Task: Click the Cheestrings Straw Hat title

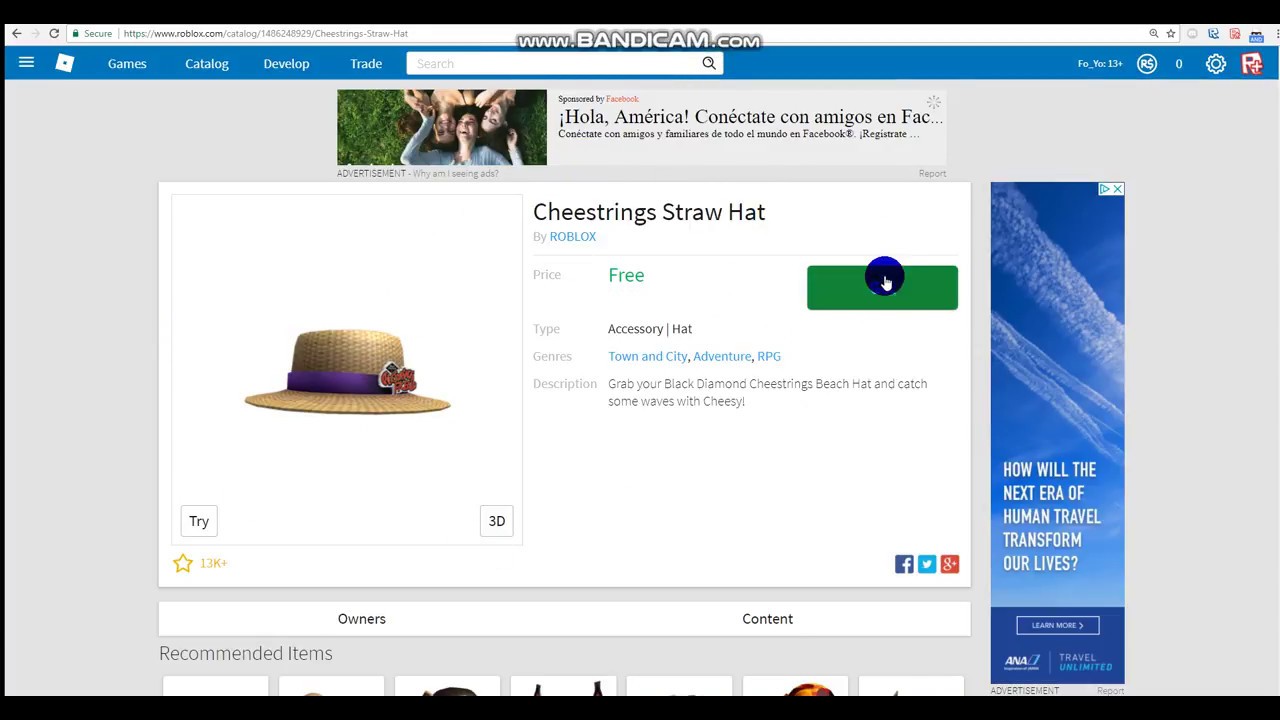Action: (x=649, y=212)
